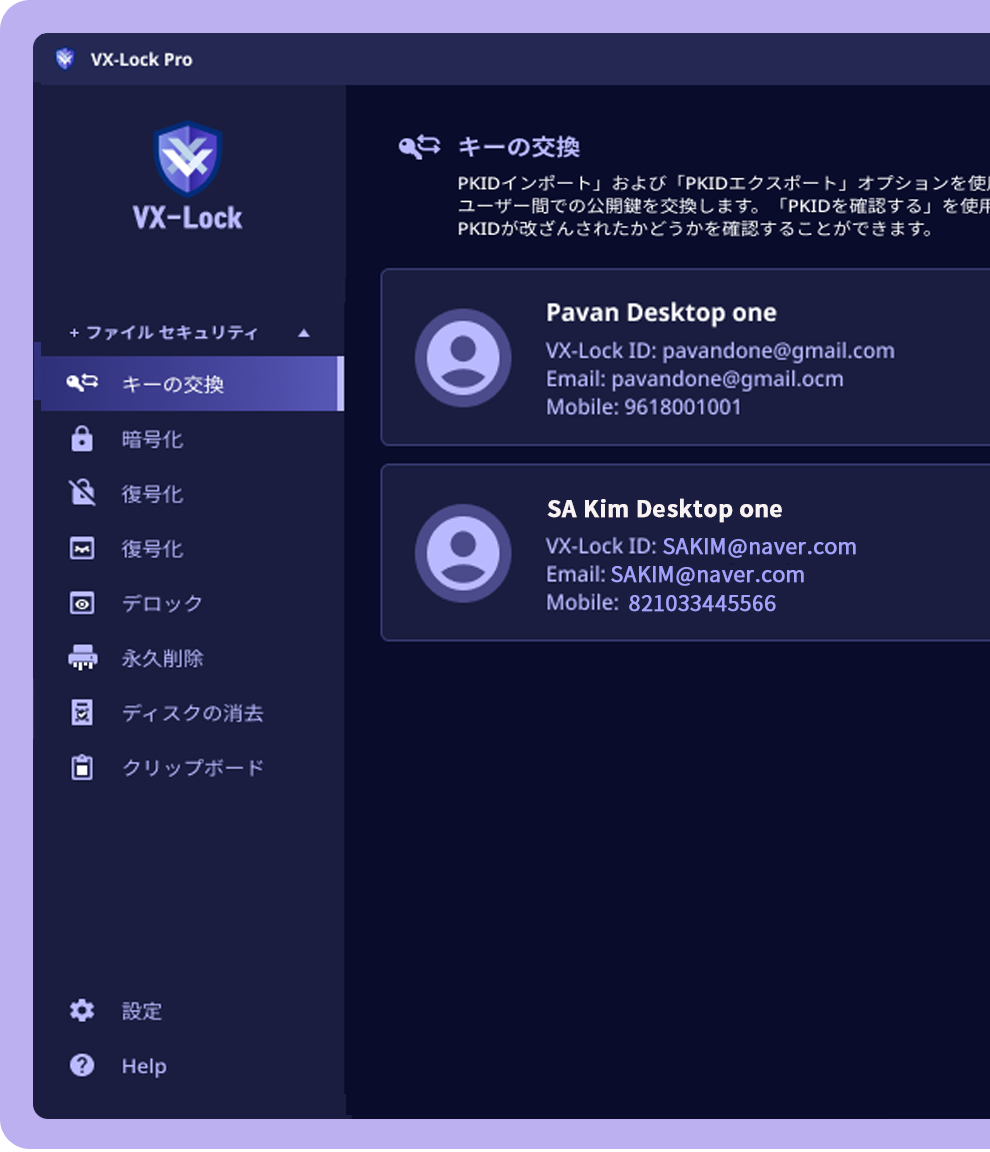
Task: Select the SA Kim Desktop one contact card title
Action: click(x=664, y=509)
